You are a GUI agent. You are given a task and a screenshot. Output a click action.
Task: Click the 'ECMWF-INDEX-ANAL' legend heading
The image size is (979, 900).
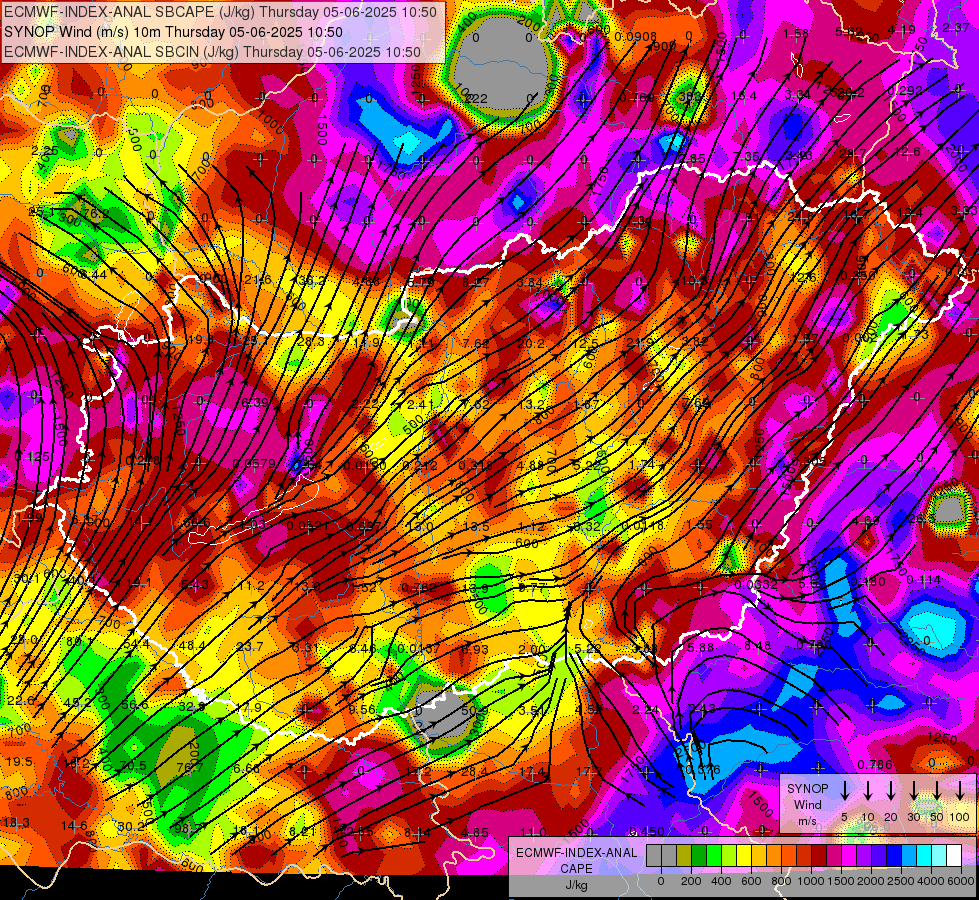[576, 853]
